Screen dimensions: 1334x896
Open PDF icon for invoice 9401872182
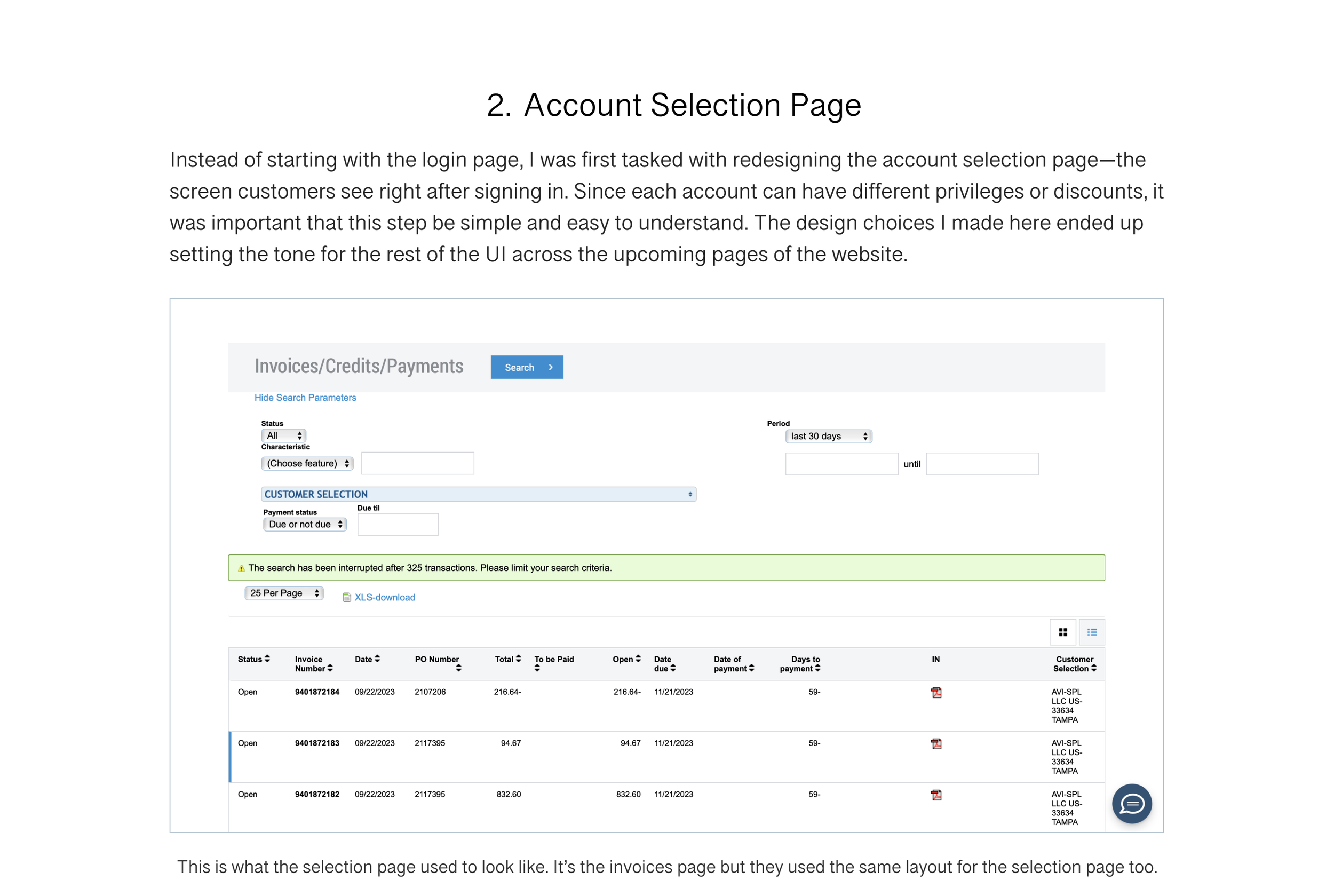pyautogui.click(x=936, y=795)
